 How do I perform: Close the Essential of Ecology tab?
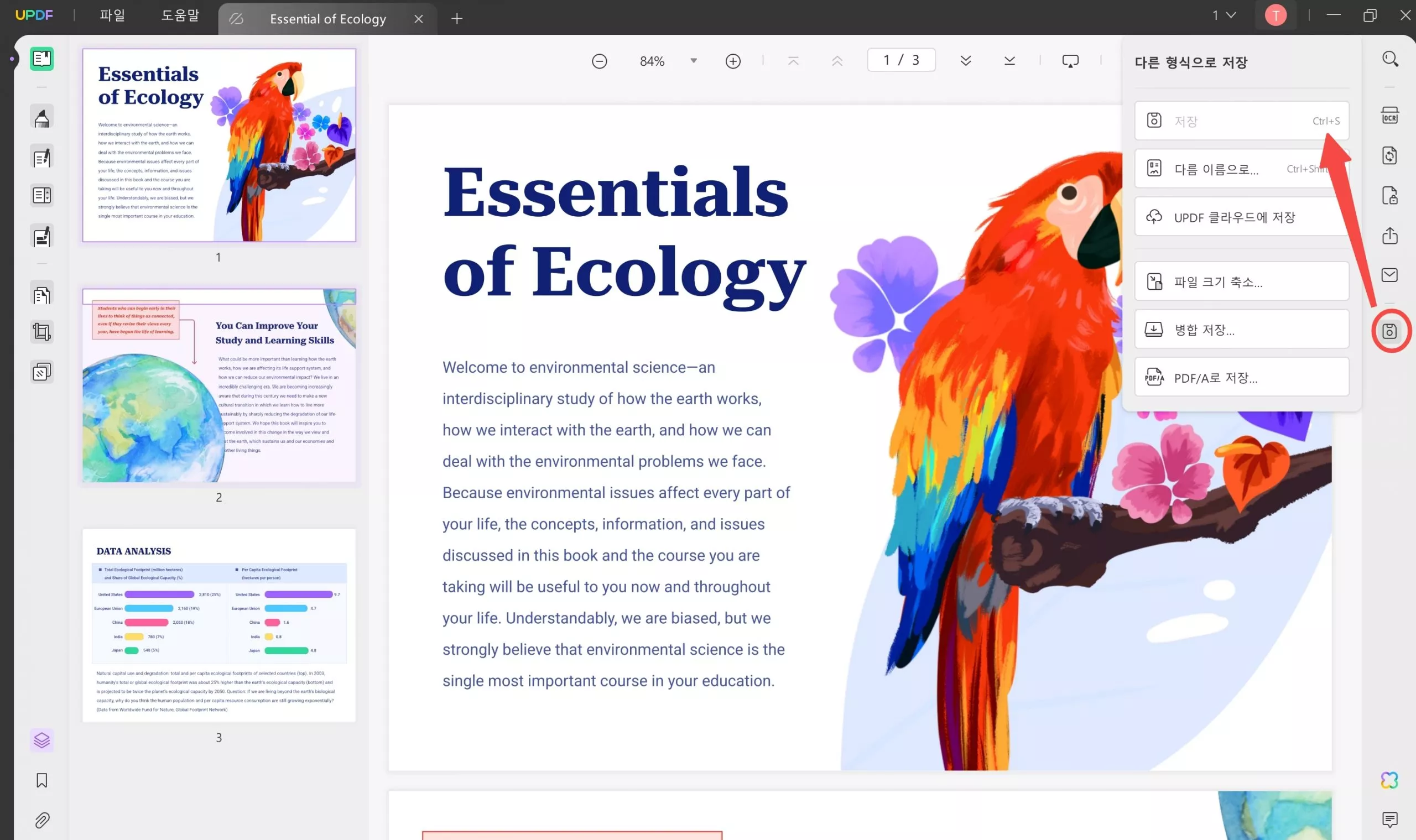tap(418, 19)
